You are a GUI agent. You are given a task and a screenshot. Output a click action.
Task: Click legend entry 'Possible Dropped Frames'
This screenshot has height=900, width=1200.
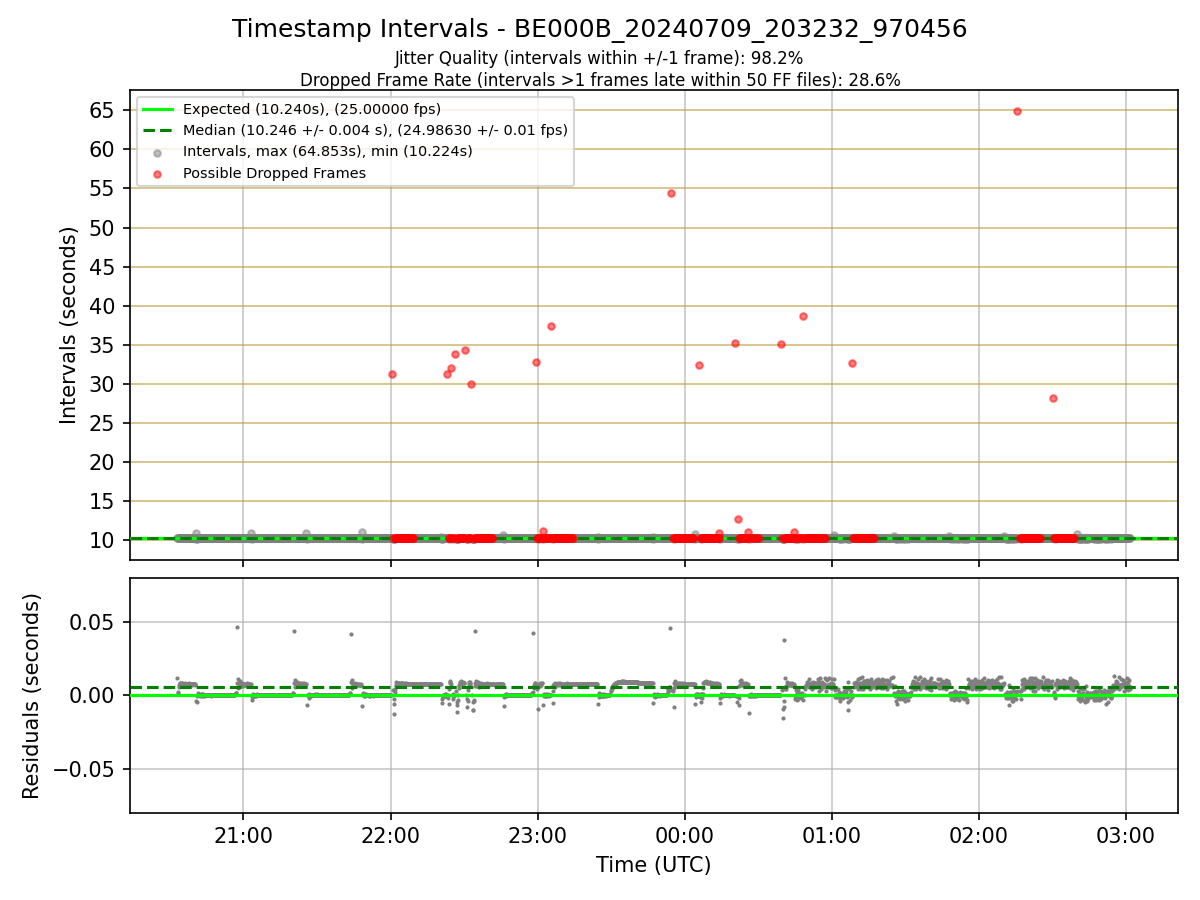point(274,173)
